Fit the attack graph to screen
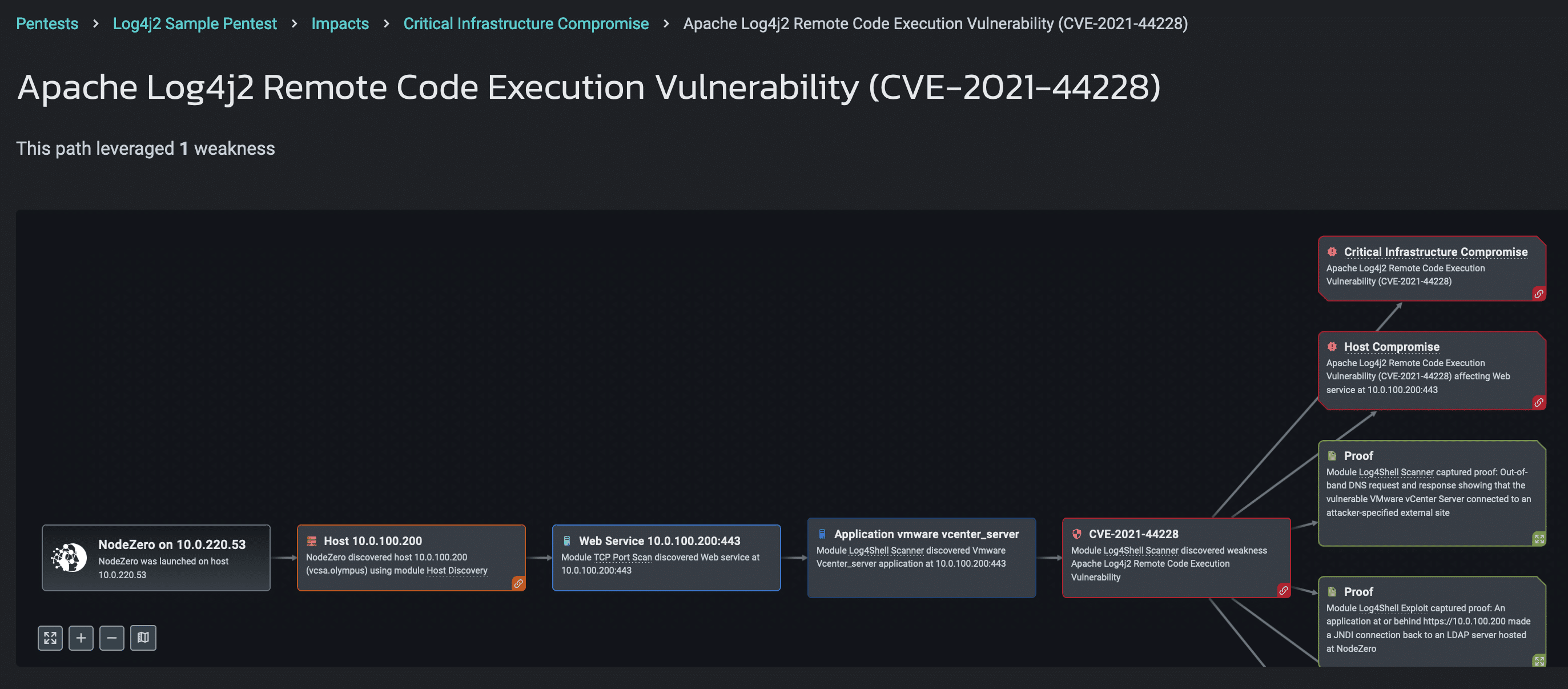 coord(50,638)
